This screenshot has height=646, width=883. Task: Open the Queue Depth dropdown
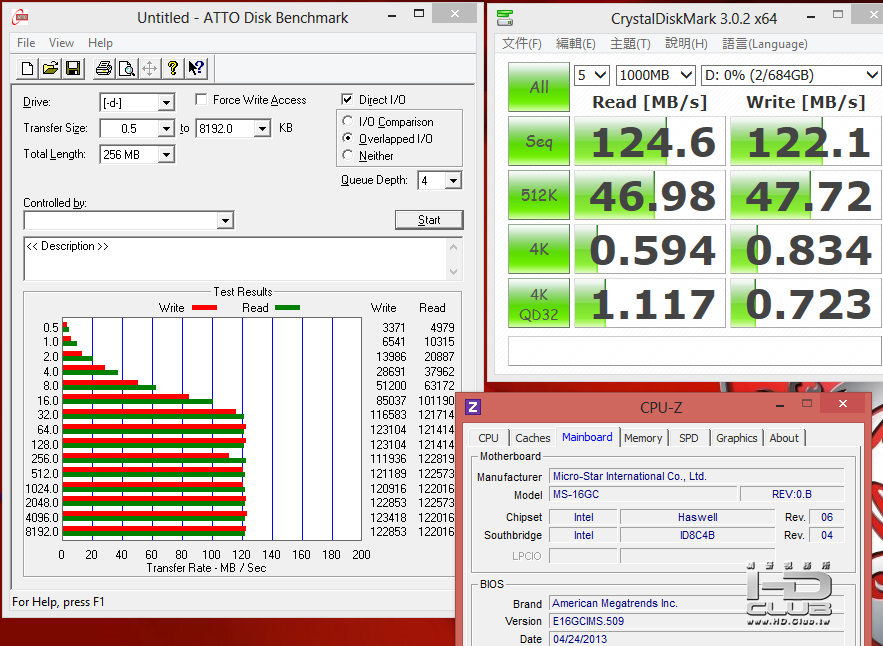(453, 181)
